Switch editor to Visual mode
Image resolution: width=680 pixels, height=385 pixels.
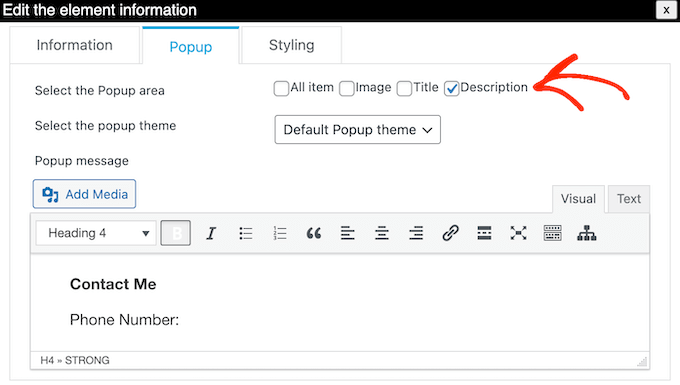point(578,199)
